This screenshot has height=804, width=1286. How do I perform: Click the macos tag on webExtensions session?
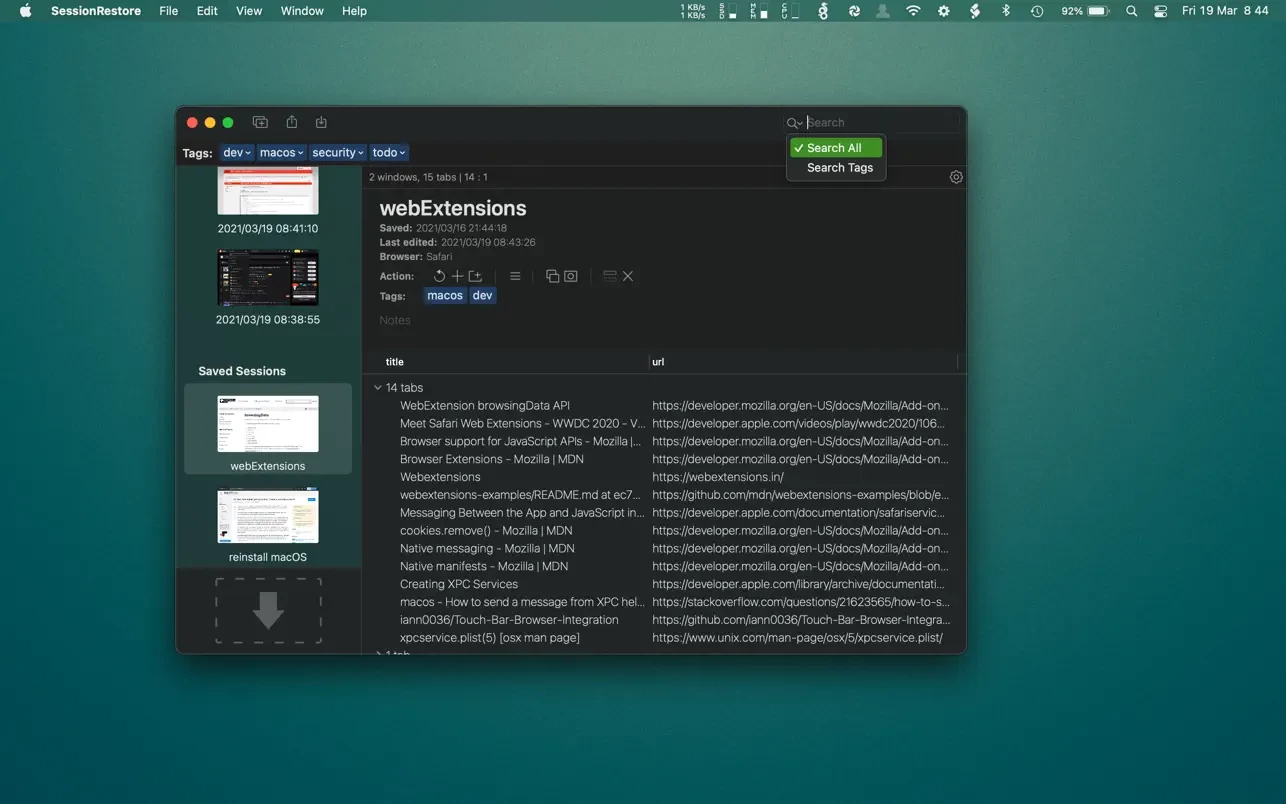coord(445,296)
